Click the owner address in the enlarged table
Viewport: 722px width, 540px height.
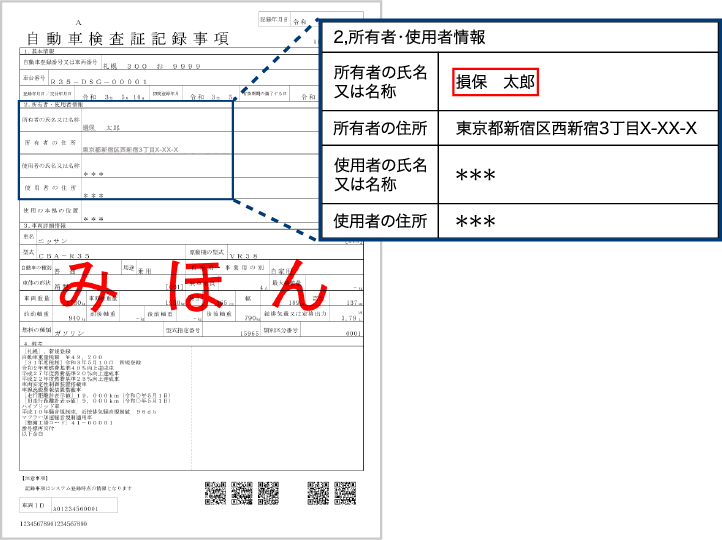576,128
